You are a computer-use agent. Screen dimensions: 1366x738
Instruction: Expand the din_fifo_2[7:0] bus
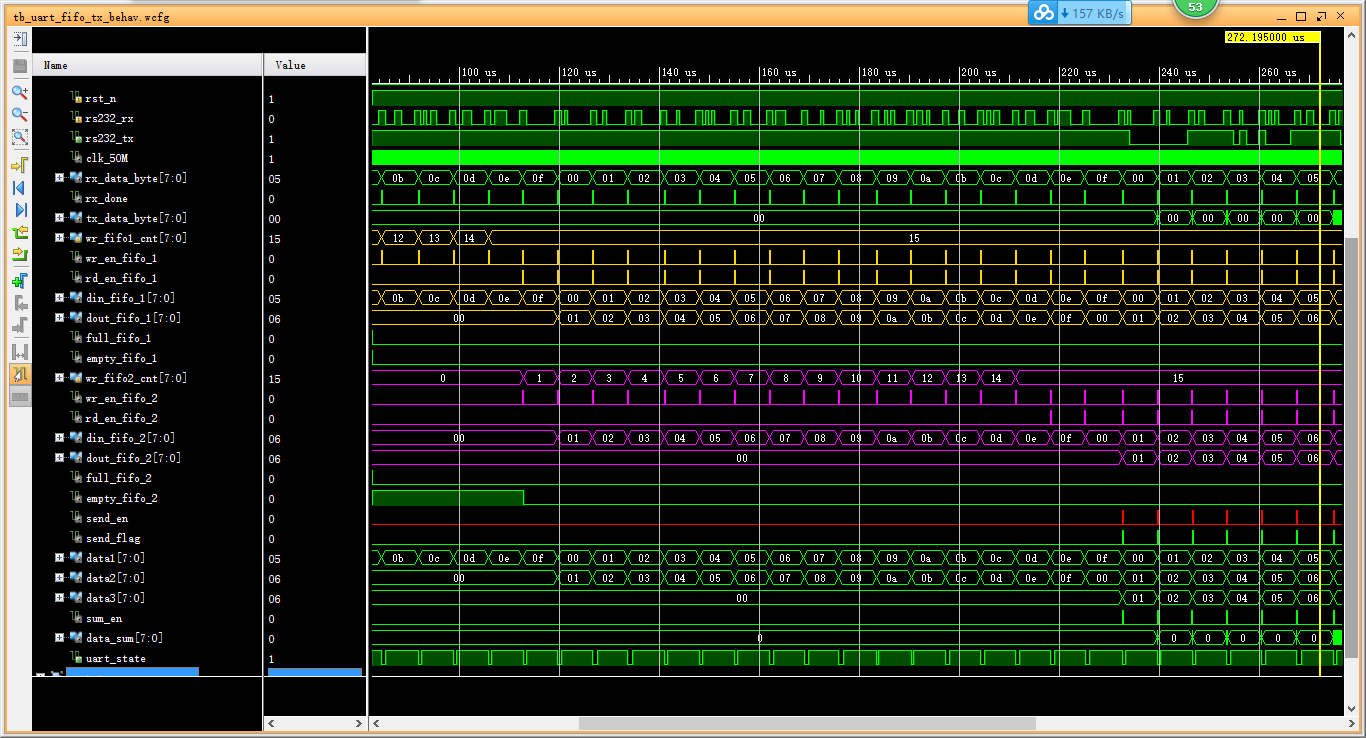(x=59, y=438)
